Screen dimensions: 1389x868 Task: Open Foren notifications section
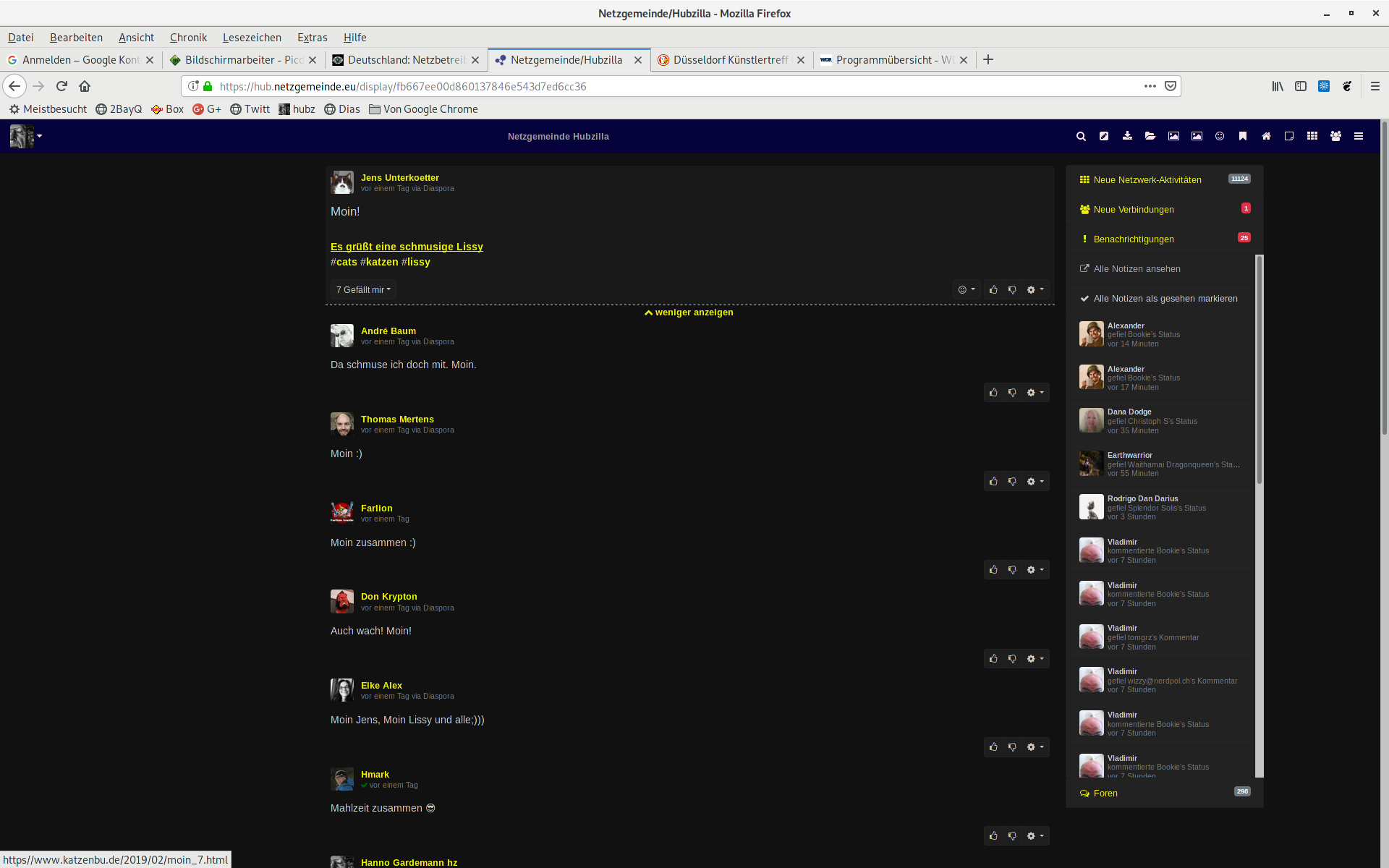coord(1165,793)
